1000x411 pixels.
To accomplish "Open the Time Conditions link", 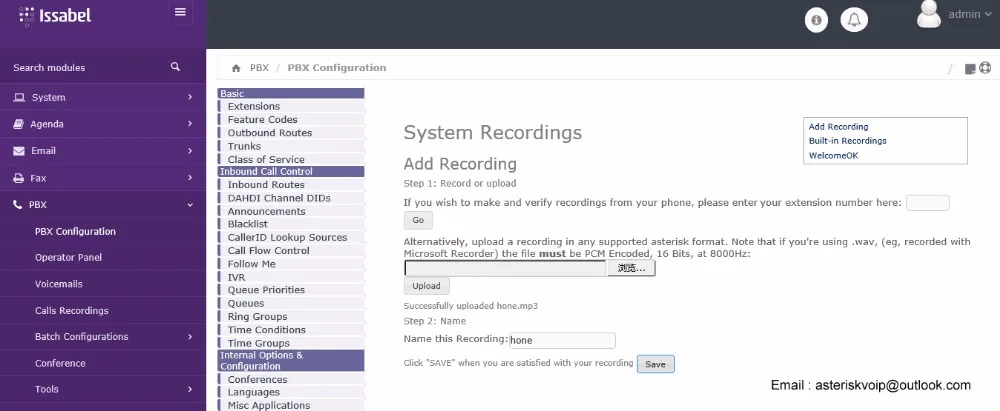I will click(267, 330).
